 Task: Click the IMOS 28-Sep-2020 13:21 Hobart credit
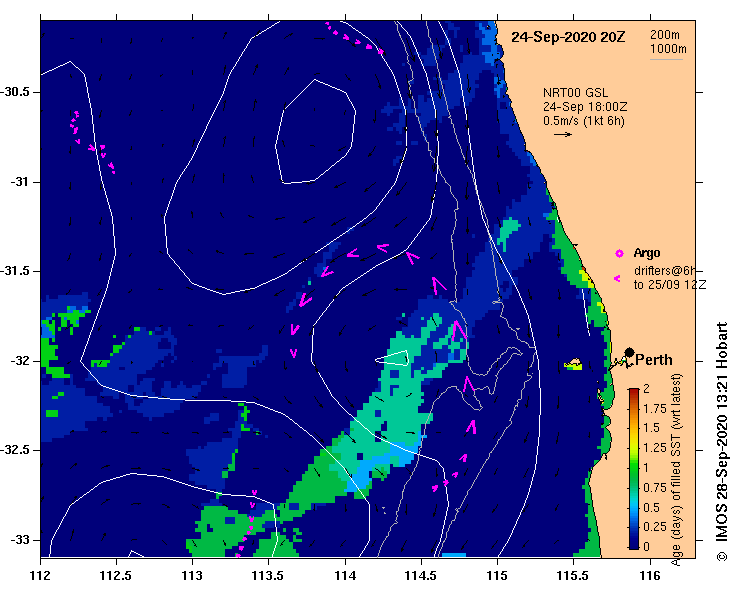click(x=722, y=441)
